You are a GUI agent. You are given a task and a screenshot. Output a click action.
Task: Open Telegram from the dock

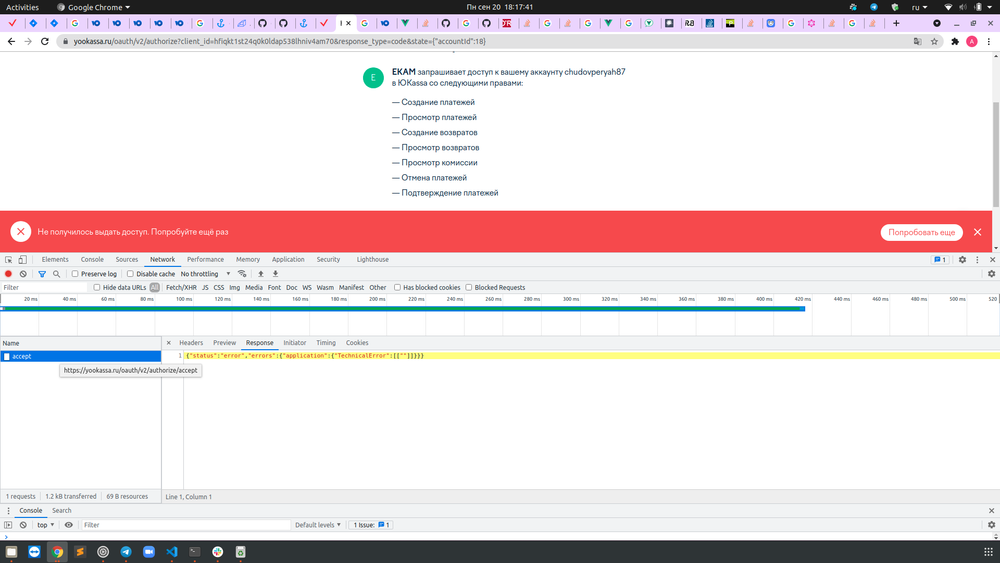click(x=126, y=552)
